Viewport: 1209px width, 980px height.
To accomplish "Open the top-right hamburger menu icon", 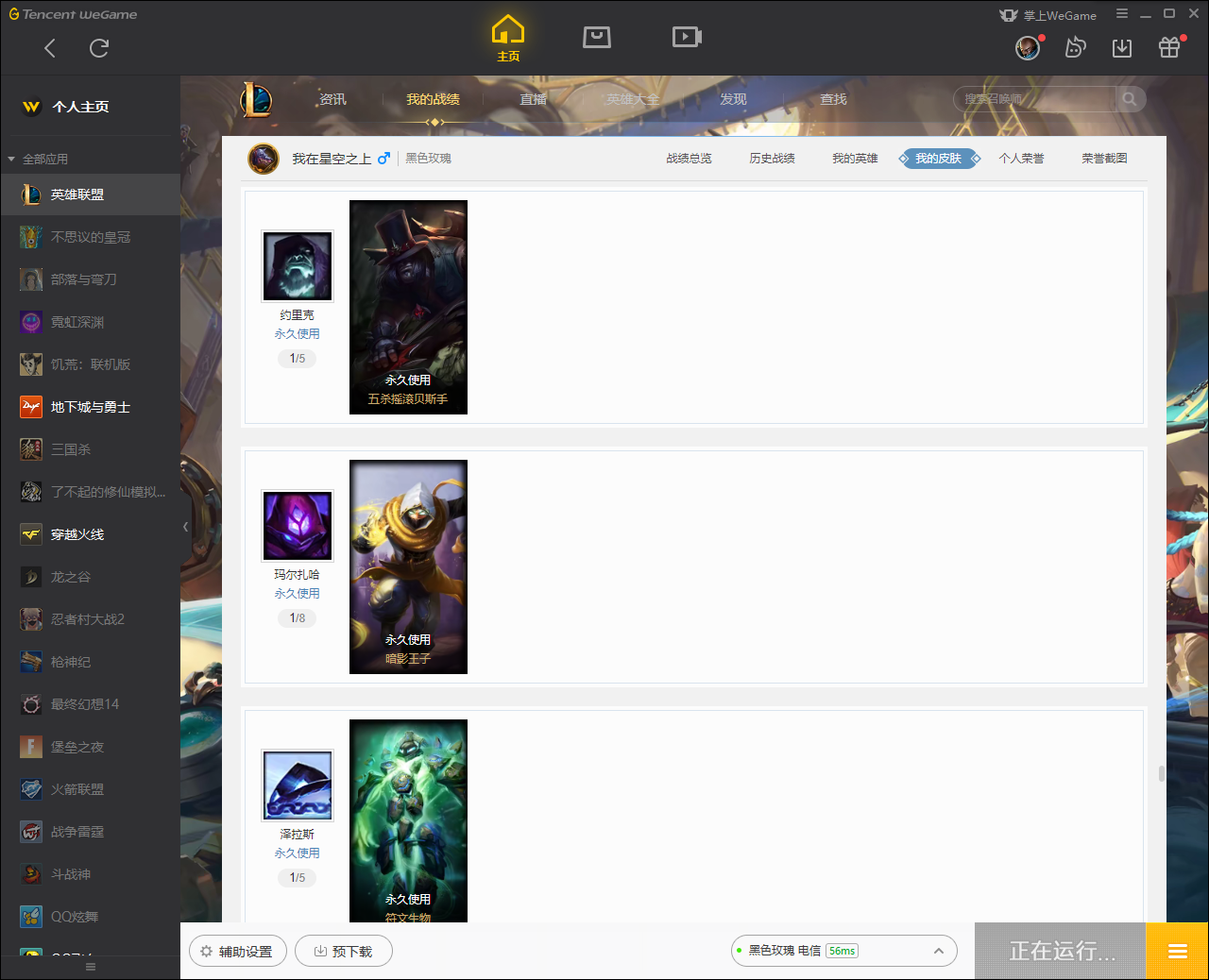I will (x=1122, y=13).
